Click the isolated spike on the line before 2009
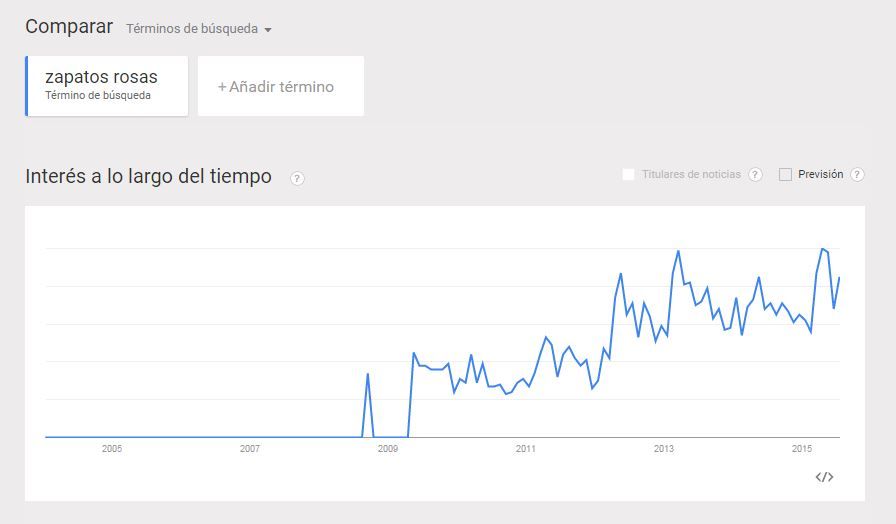The height and width of the screenshot is (524, 896). tap(368, 374)
